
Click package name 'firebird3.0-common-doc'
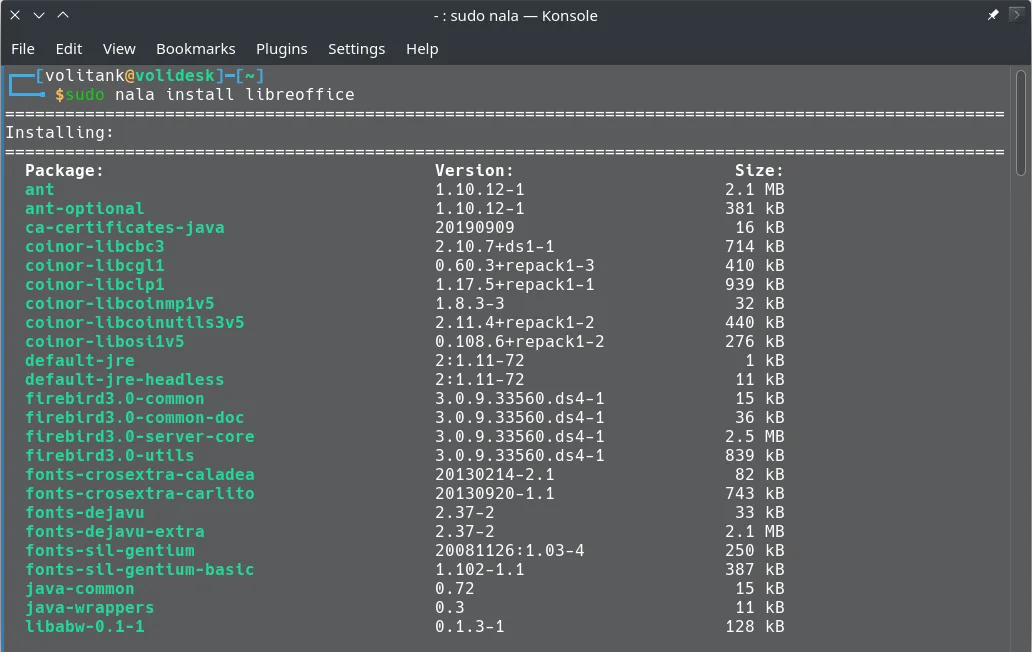(x=134, y=418)
